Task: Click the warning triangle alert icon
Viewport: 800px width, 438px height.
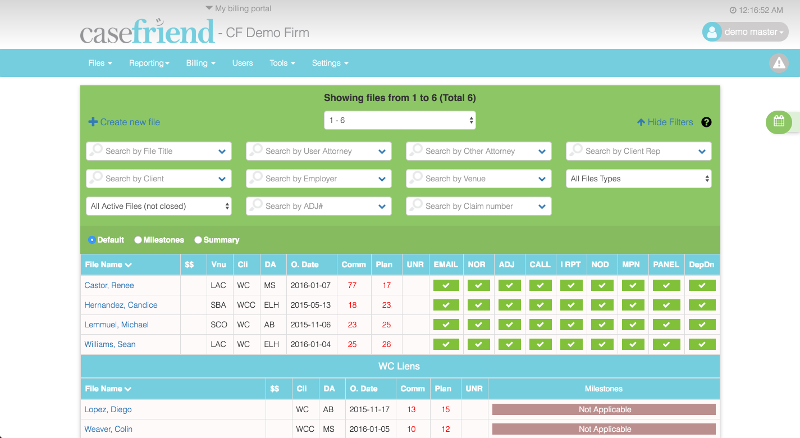Action: 779,63
